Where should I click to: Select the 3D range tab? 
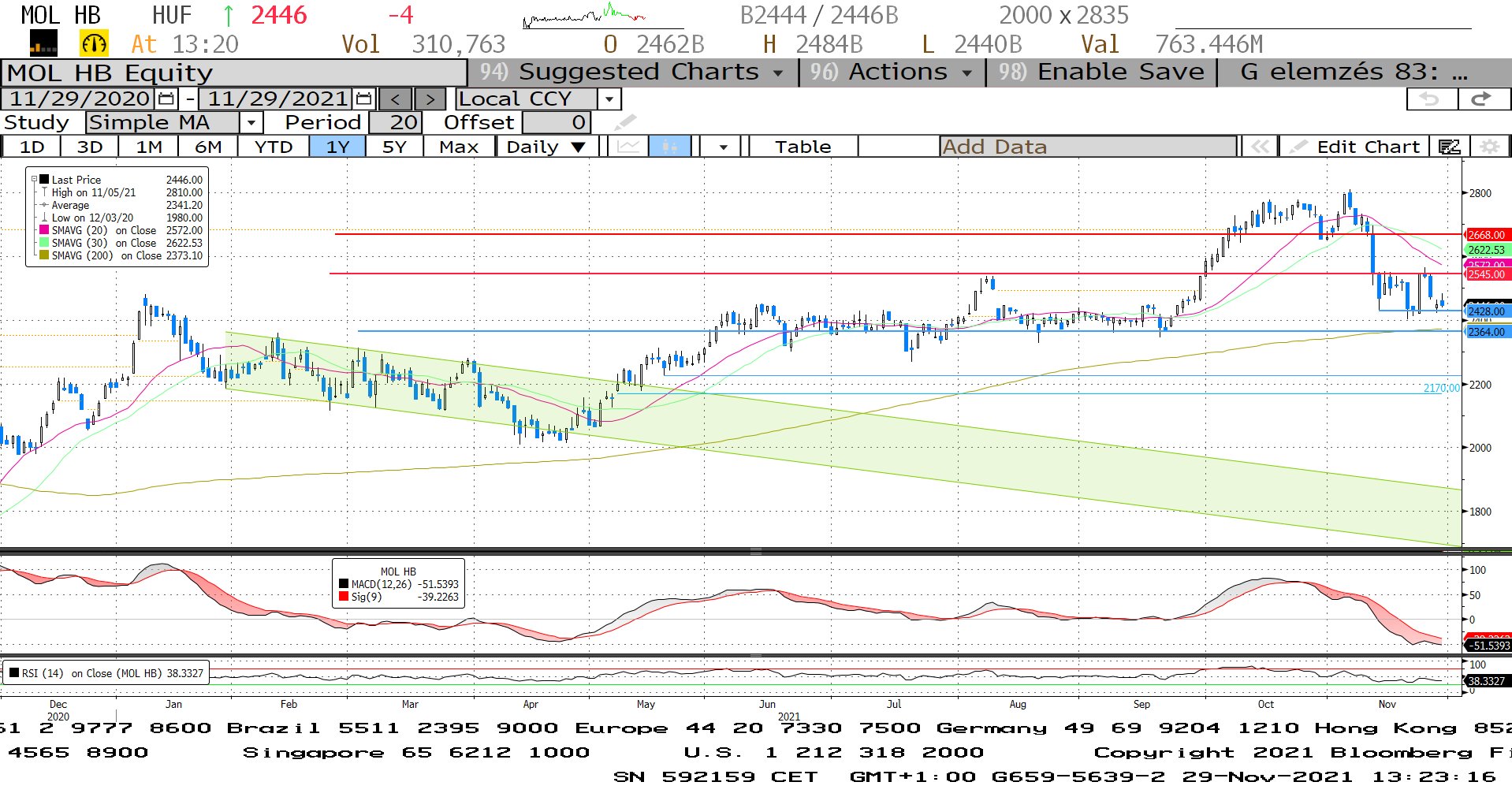(x=90, y=147)
